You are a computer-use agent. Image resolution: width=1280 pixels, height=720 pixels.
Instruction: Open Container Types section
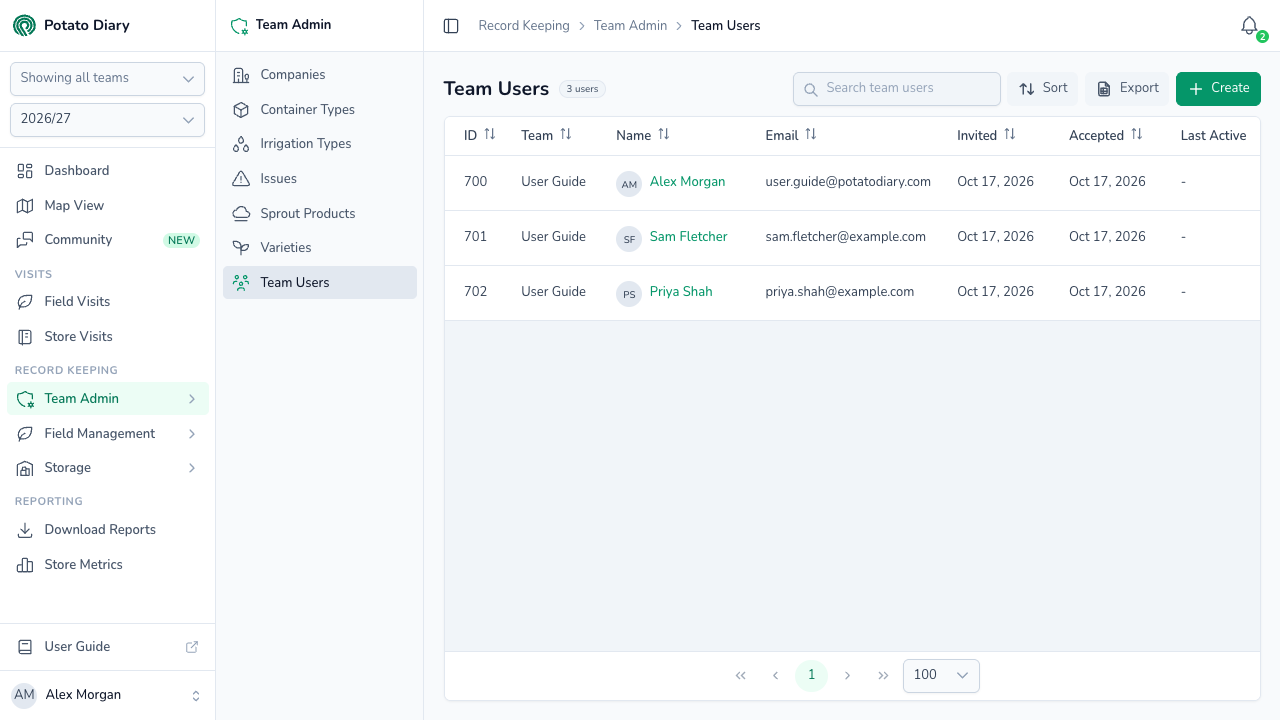coord(320,110)
